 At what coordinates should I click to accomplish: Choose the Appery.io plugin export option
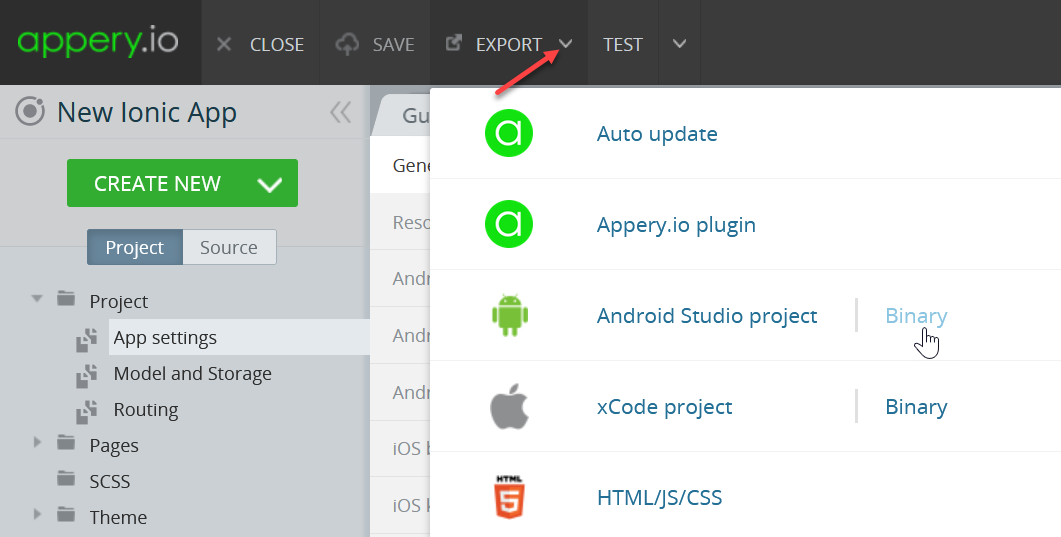[x=676, y=225]
